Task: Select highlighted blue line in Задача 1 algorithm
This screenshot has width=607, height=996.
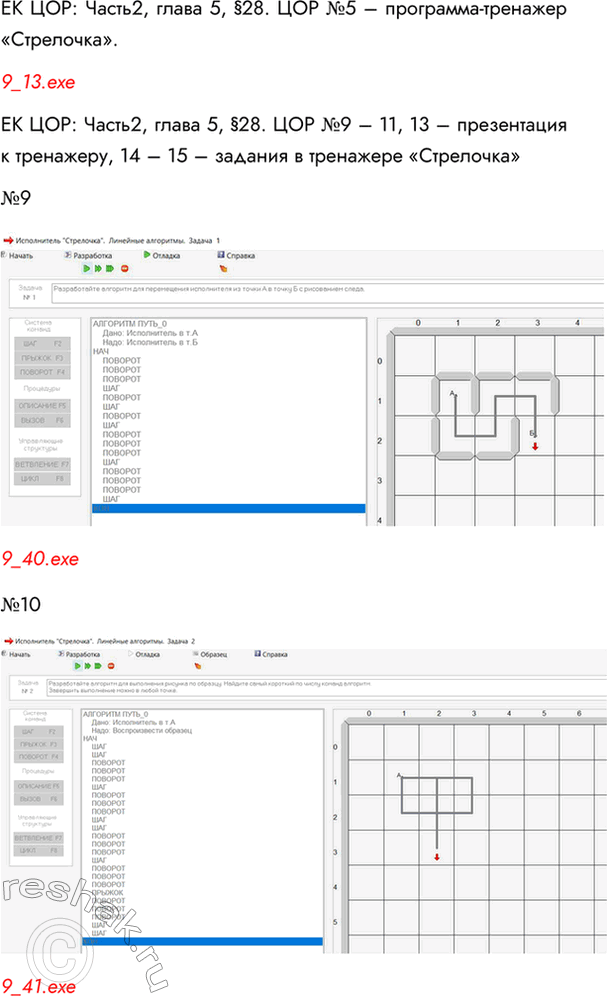Action: 228,509
